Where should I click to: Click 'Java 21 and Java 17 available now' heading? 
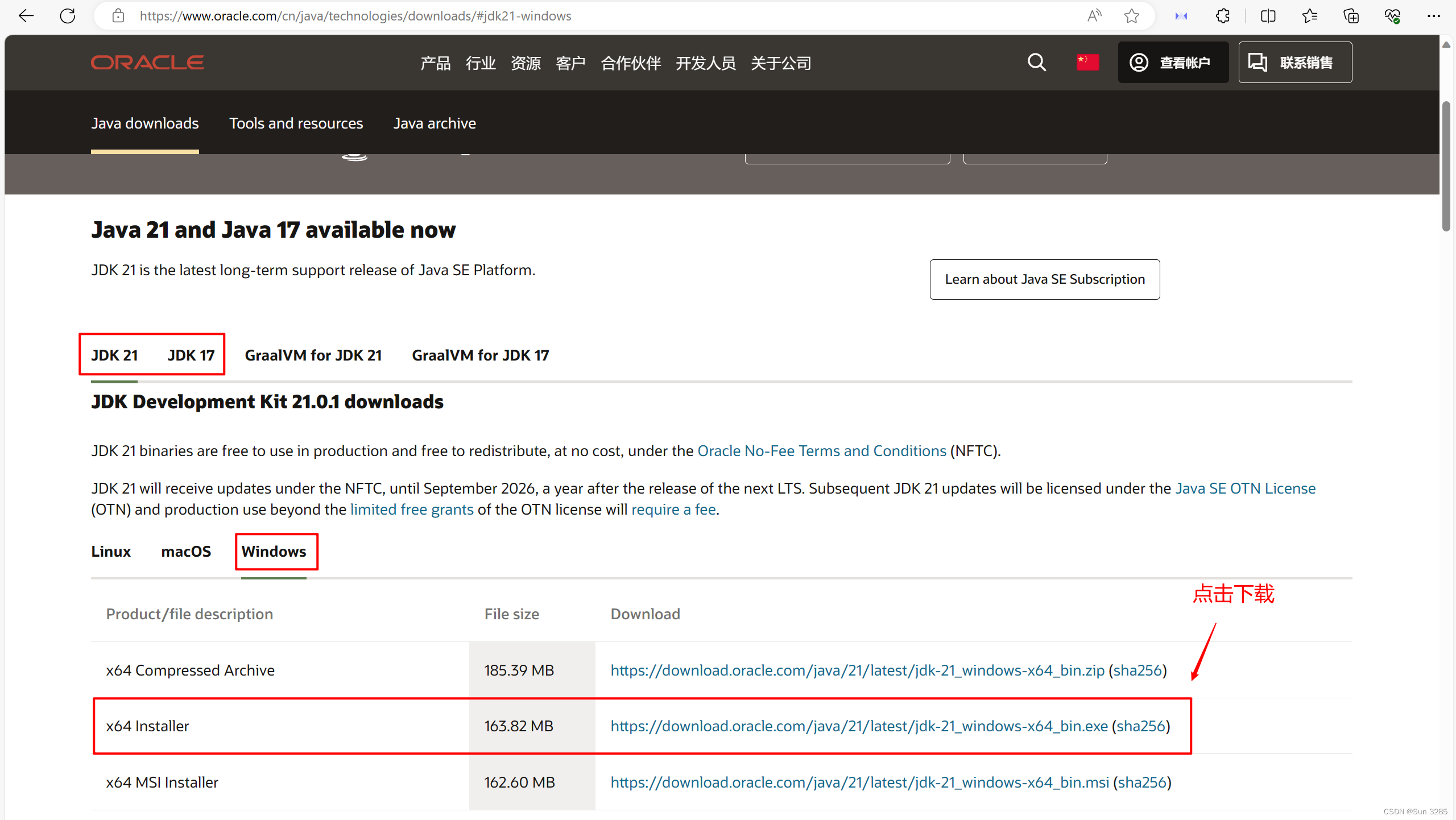point(274,230)
